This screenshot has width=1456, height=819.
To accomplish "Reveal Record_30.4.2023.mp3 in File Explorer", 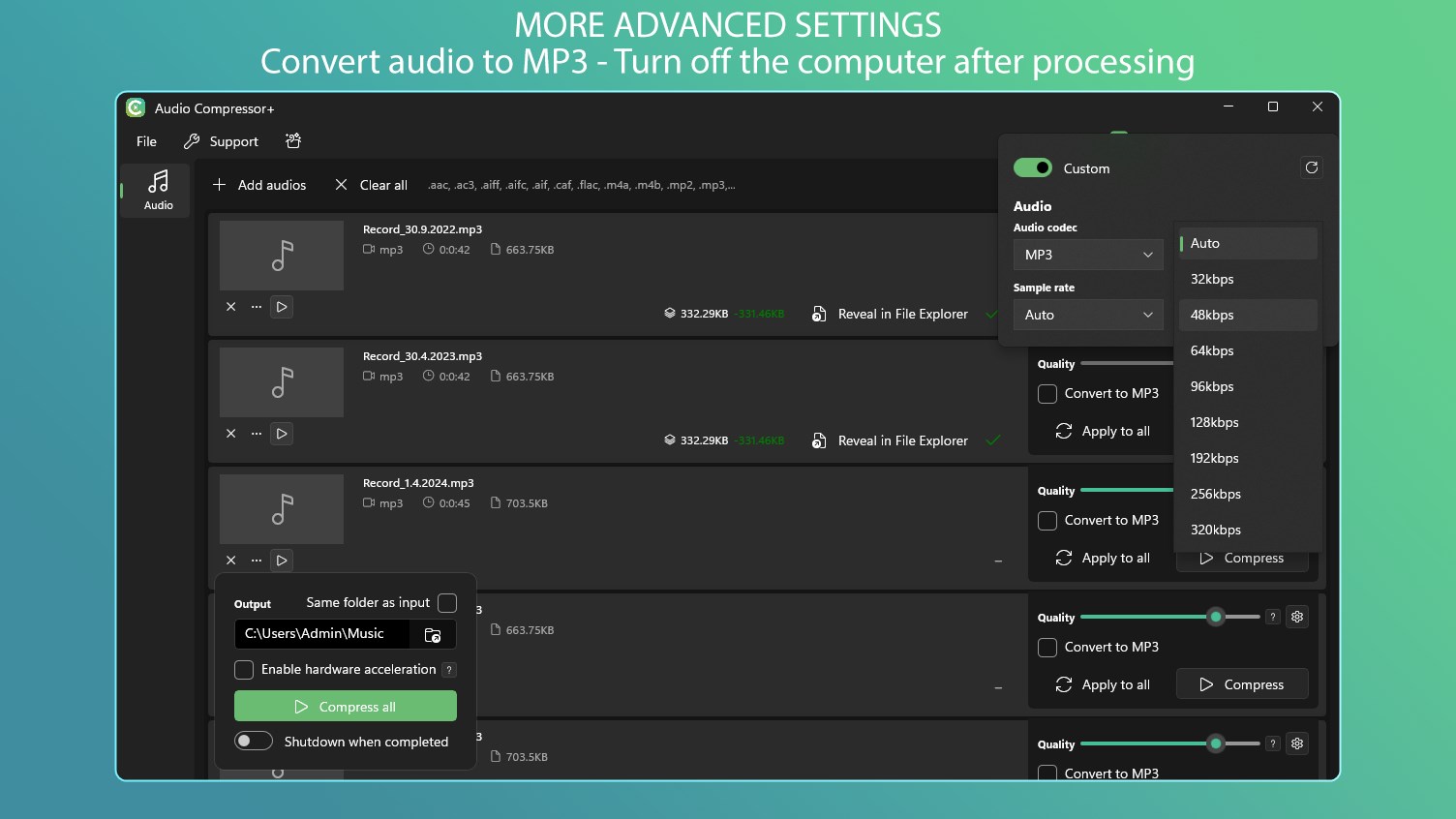I will click(890, 440).
